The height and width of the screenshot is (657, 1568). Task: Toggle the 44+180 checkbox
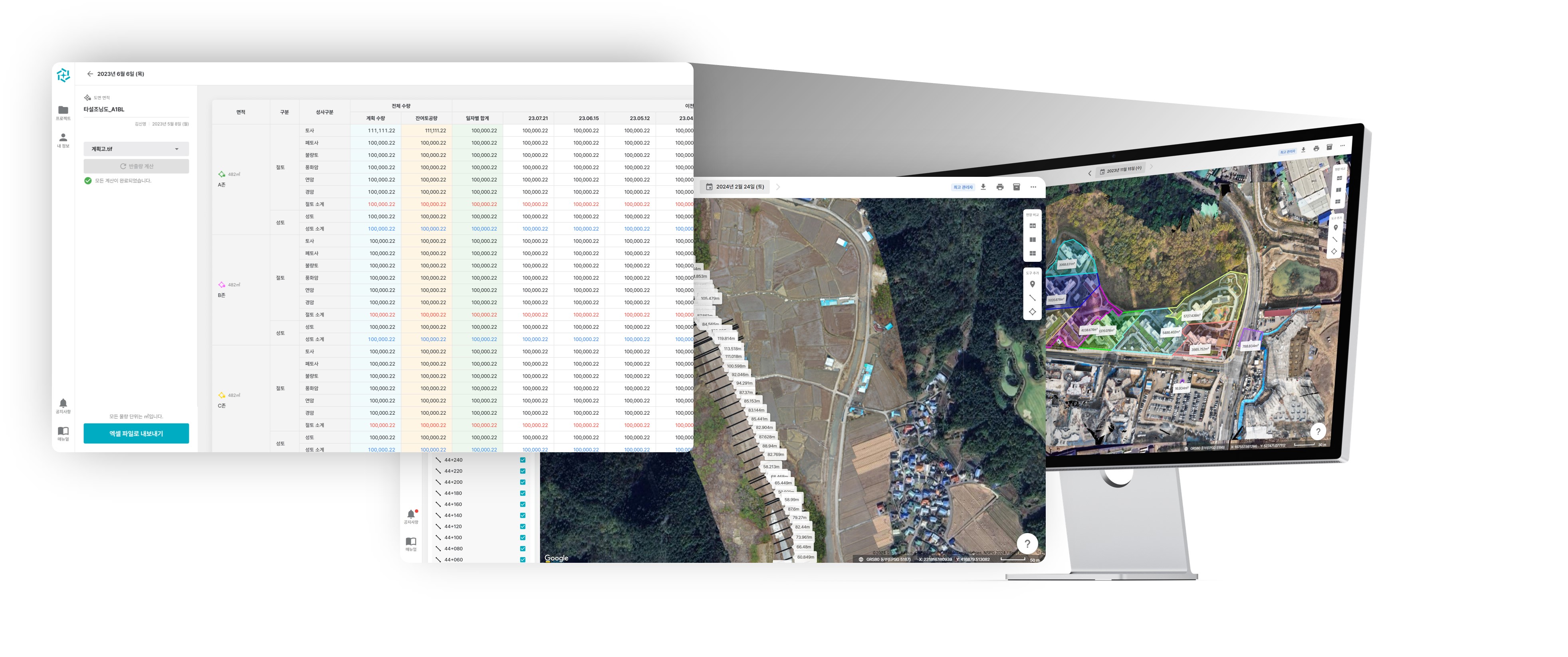click(523, 493)
